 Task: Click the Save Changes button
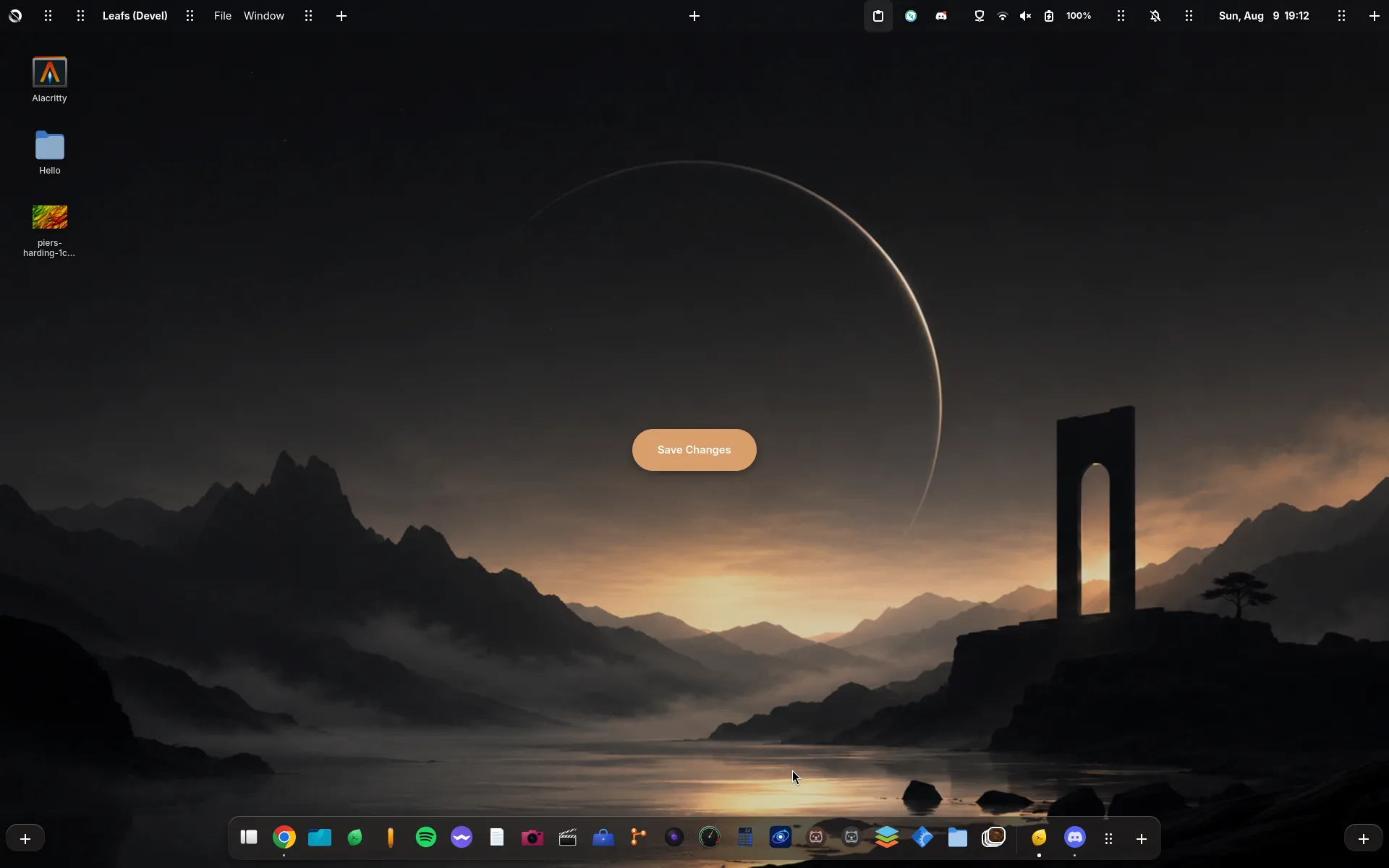click(694, 450)
